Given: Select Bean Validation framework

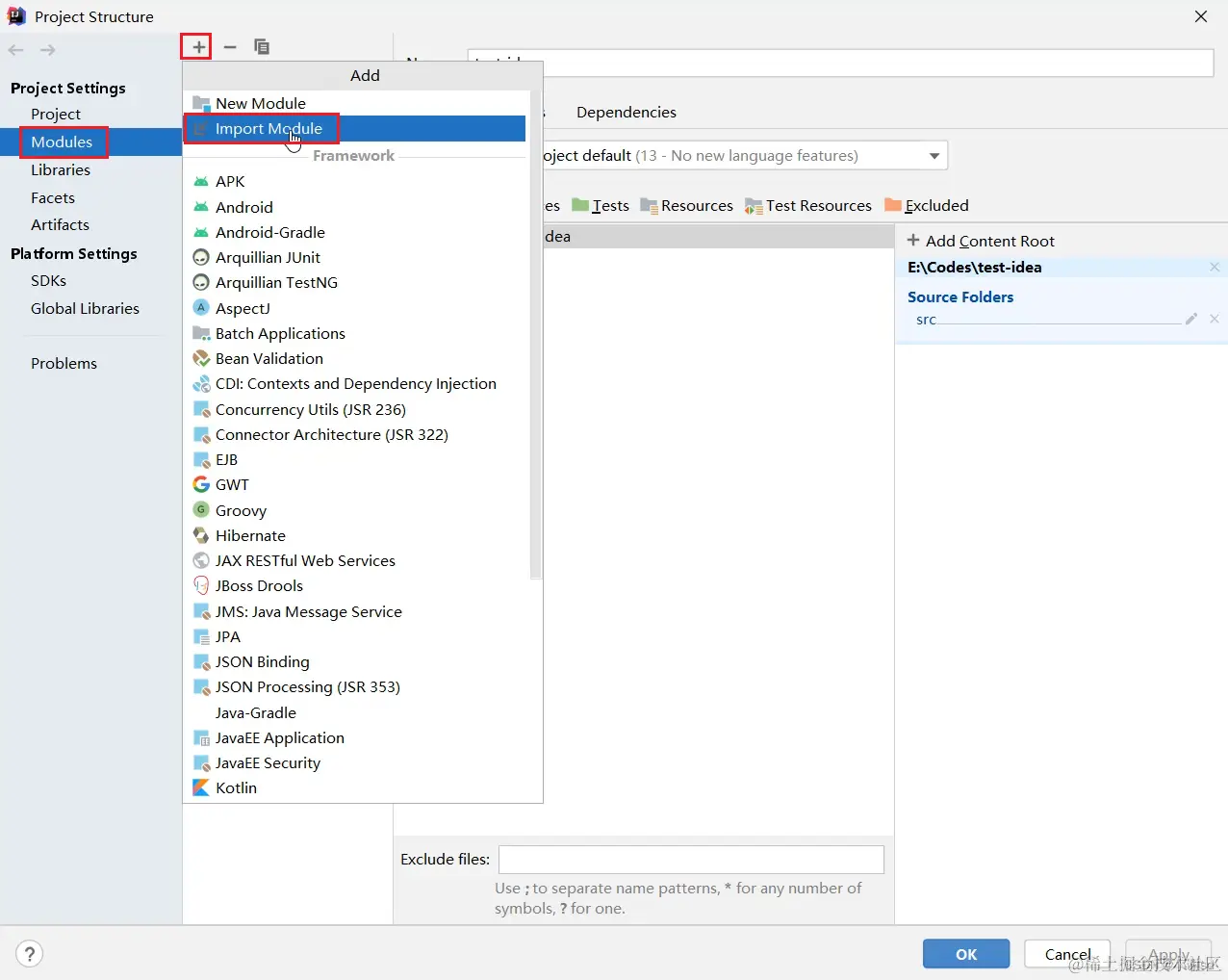Looking at the screenshot, I should [x=354, y=358].
